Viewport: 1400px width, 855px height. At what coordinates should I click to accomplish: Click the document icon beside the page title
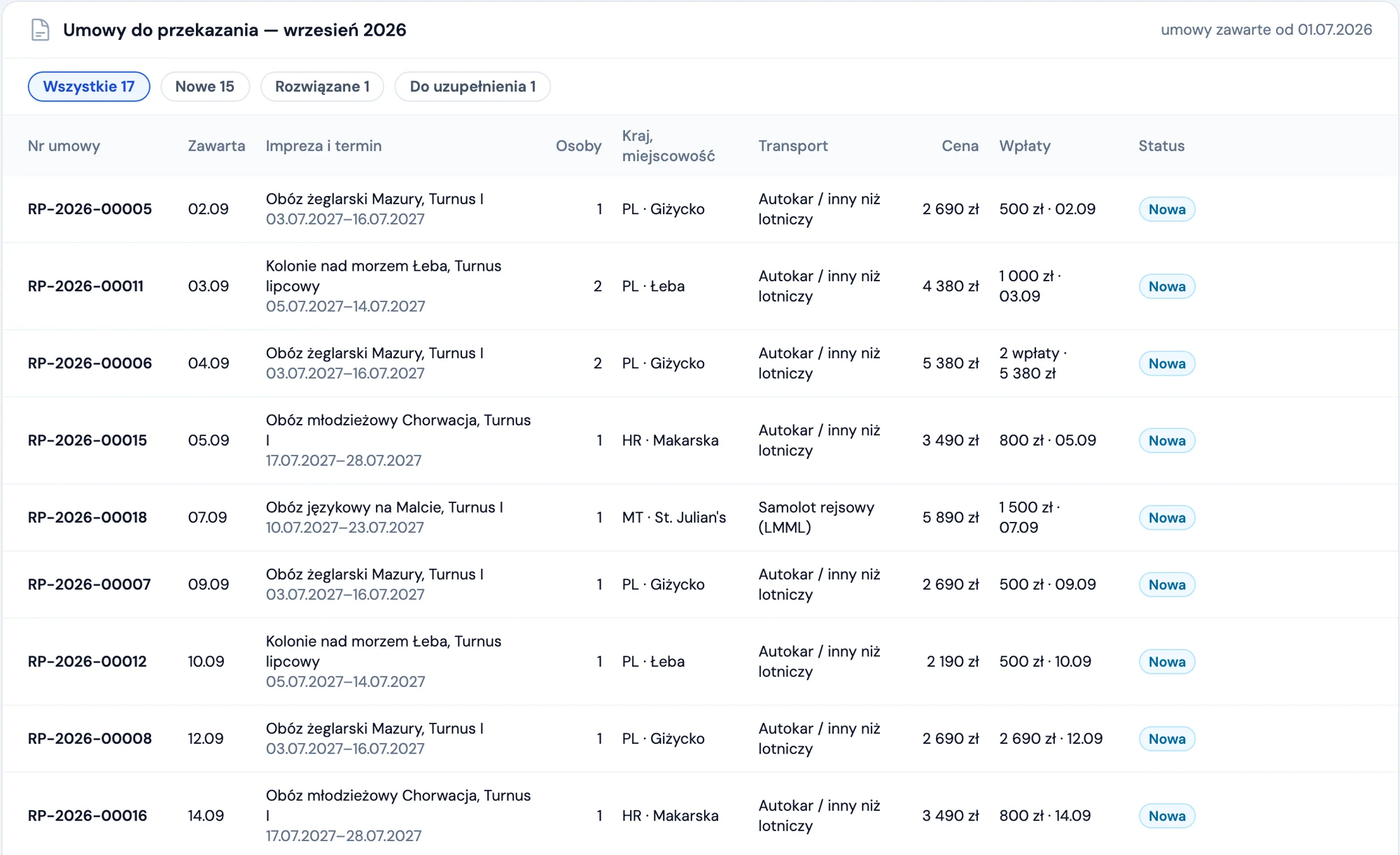tap(41, 30)
